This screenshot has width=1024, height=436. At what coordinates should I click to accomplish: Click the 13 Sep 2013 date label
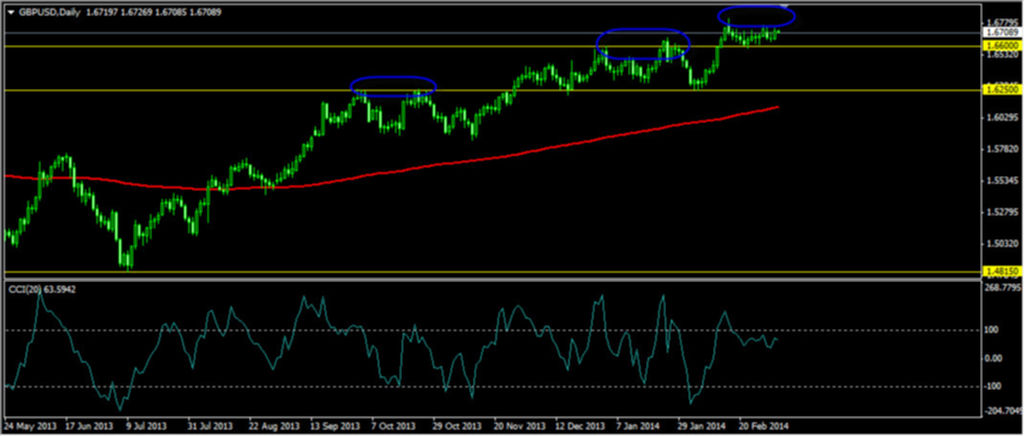[x=336, y=425]
